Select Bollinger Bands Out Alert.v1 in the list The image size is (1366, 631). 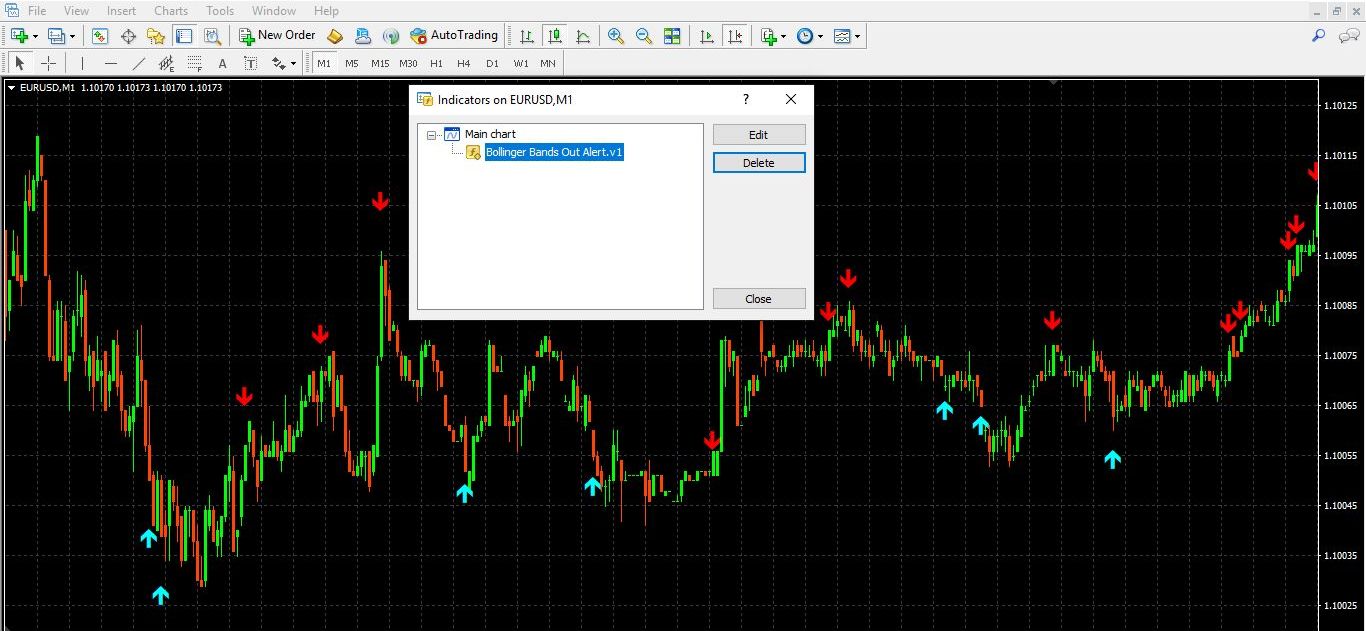[x=554, y=152]
